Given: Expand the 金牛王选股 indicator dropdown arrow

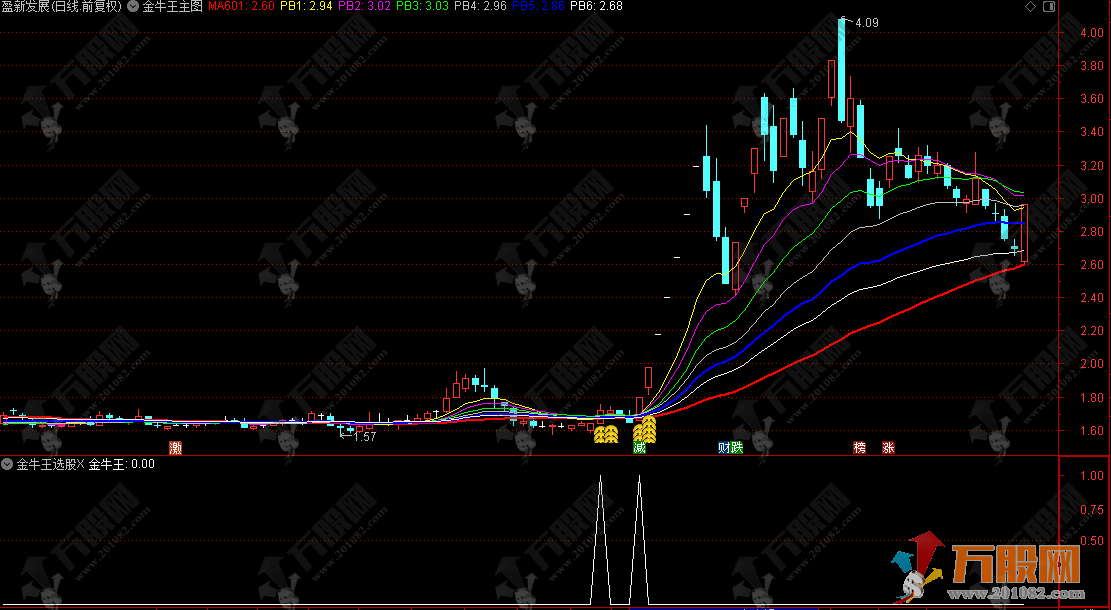Looking at the screenshot, I should pyautogui.click(x=7, y=464).
